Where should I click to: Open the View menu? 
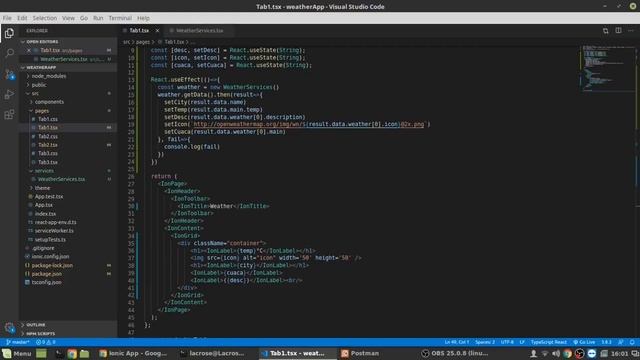(x=68, y=18)
